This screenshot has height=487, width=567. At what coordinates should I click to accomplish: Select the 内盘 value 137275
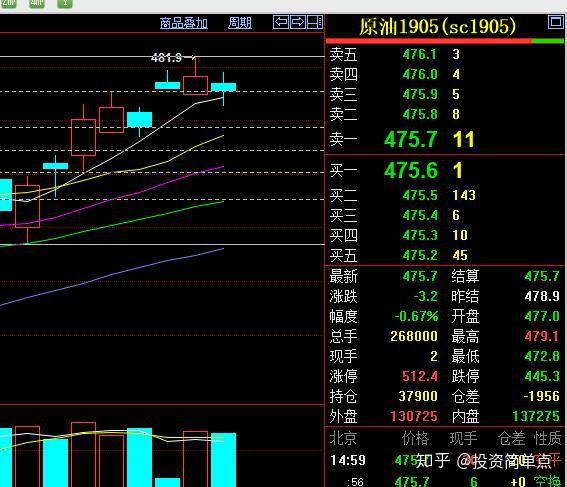[536, 416]
